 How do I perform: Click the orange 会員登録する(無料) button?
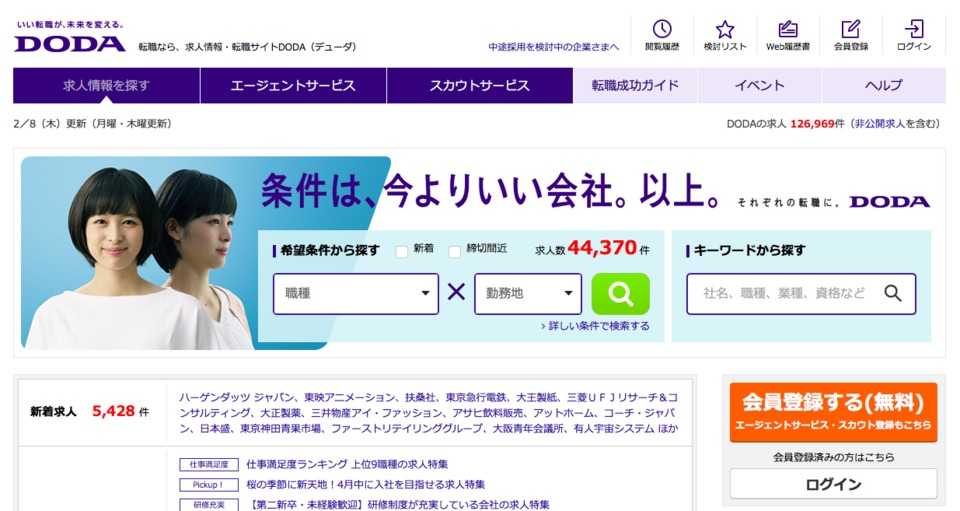(833, 412)
